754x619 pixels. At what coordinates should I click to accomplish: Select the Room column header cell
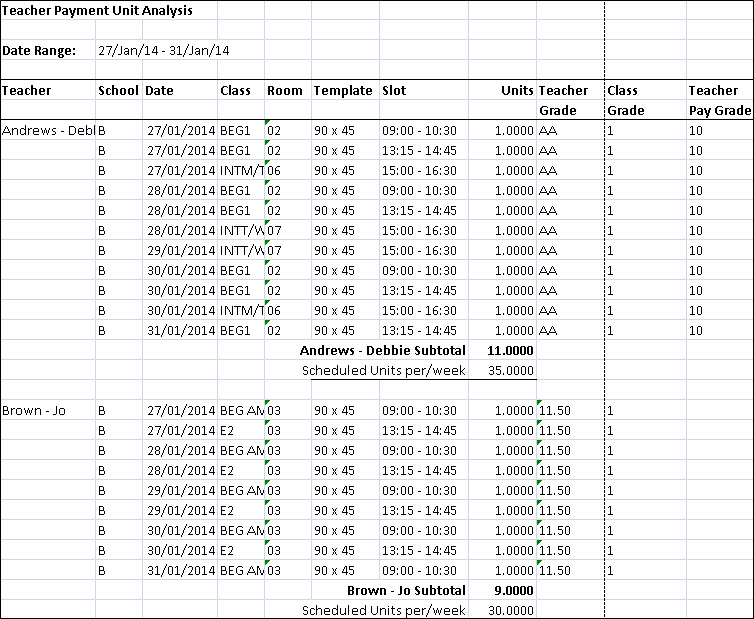point(285,91)
